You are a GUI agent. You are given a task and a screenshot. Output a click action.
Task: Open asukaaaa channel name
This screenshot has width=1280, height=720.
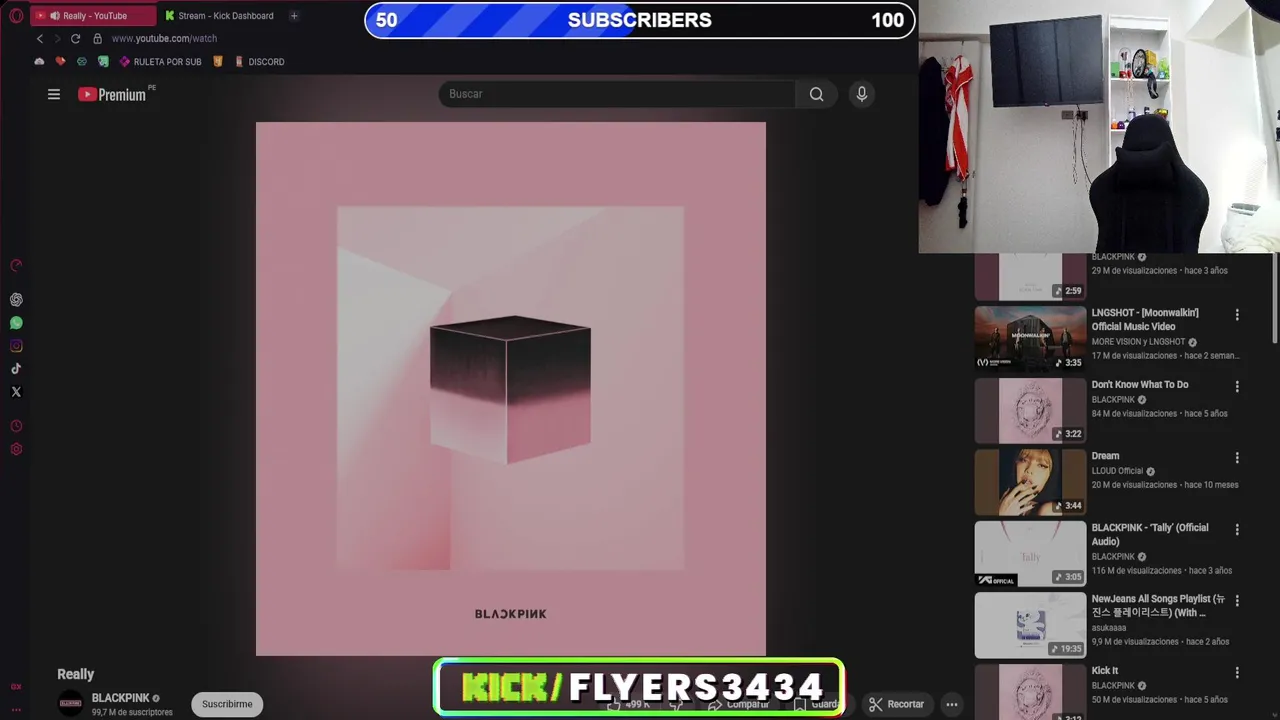pyautogui.click(x=1109, y=628)
